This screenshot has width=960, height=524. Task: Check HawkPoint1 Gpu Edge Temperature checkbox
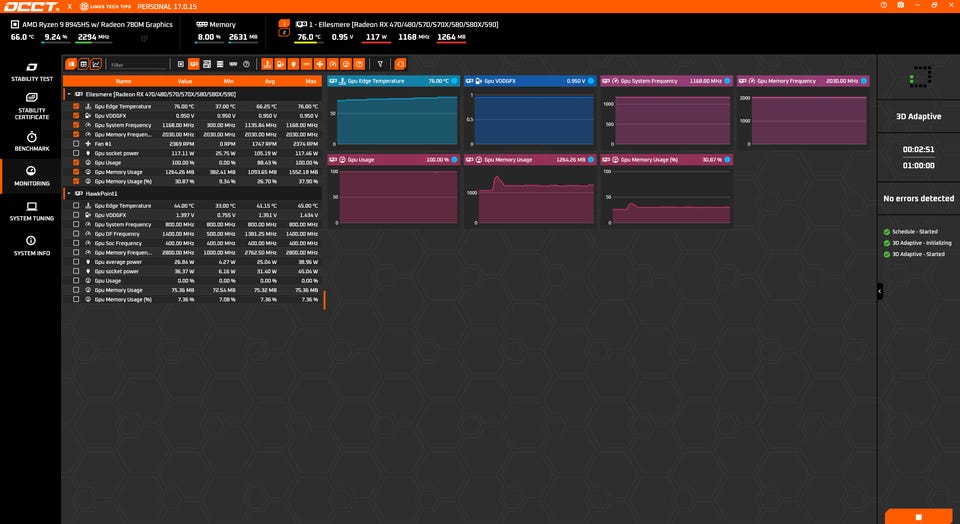76,206
